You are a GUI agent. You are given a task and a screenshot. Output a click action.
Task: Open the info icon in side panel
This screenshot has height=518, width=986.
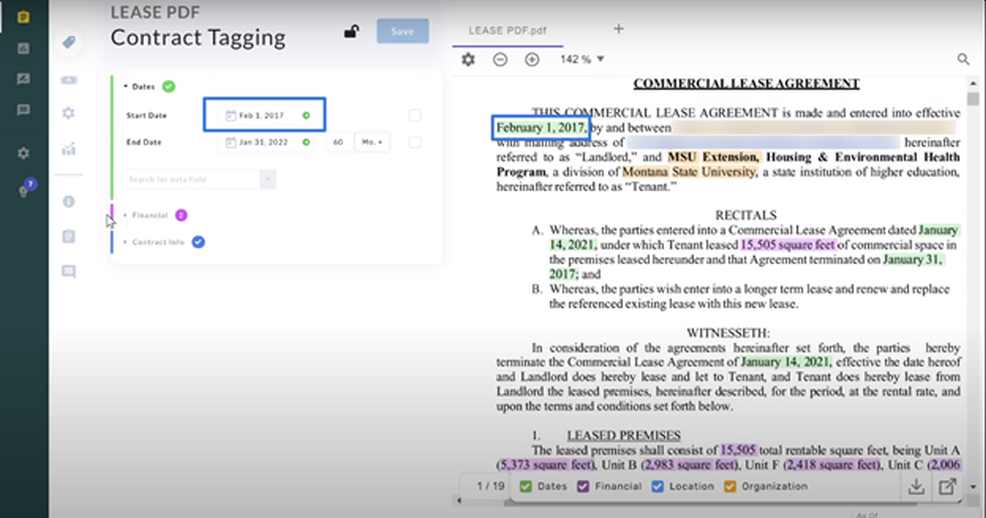pos(68,201)
